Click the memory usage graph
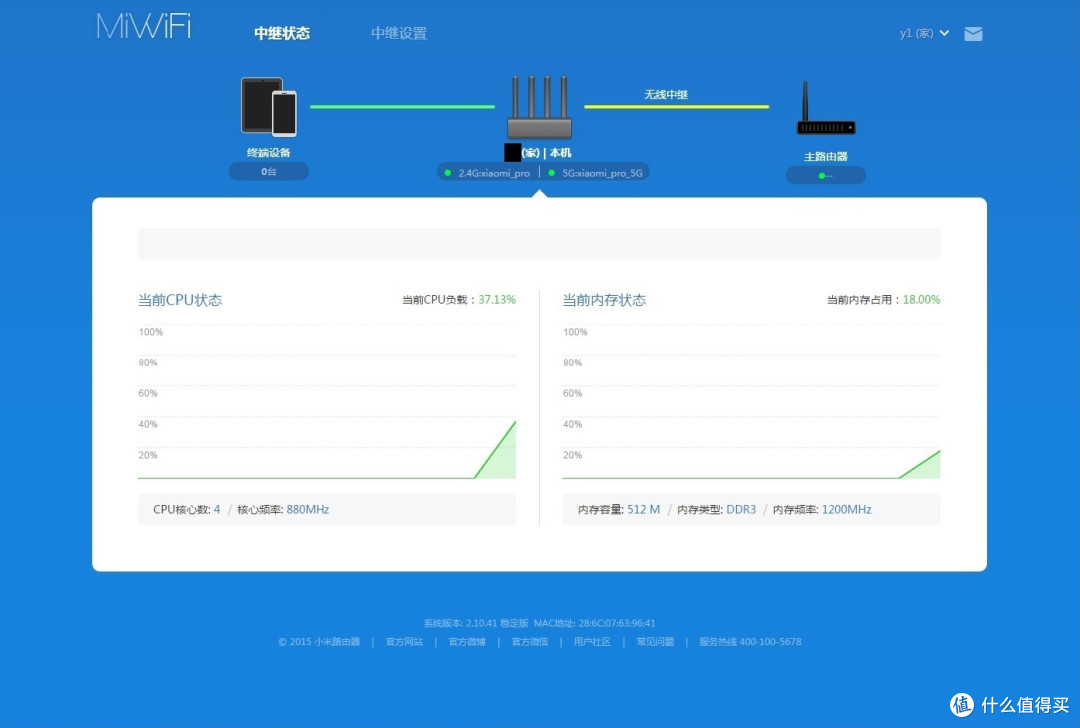 751,402
